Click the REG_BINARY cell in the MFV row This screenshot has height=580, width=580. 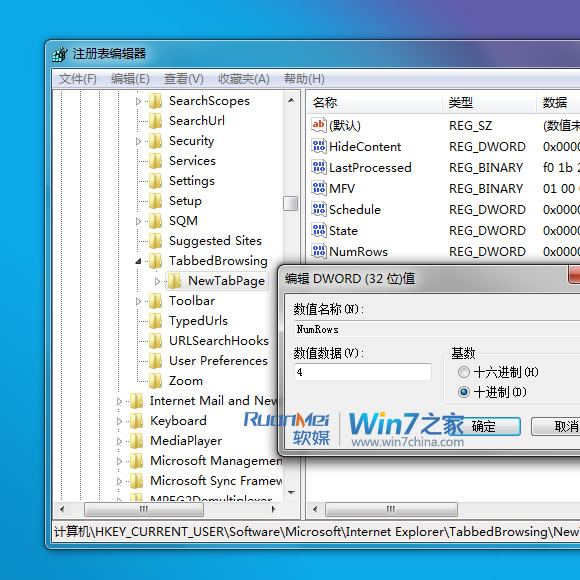(486, 189)
